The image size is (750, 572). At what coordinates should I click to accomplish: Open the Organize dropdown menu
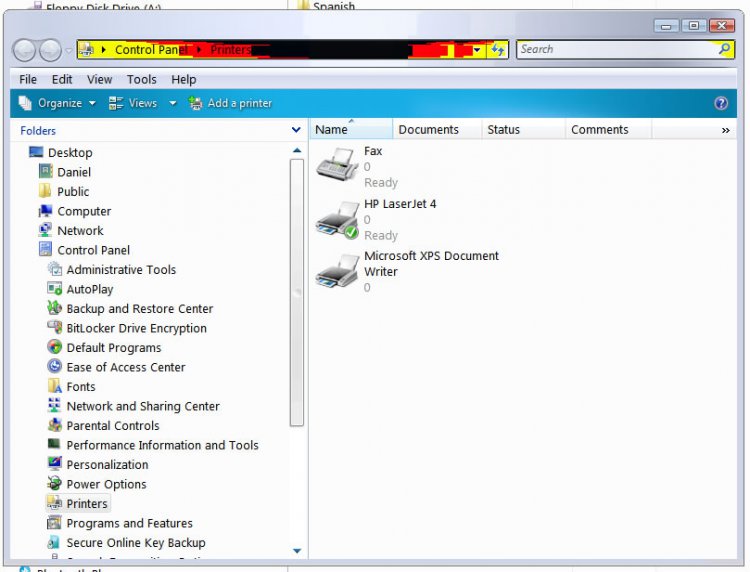(57, 103)
